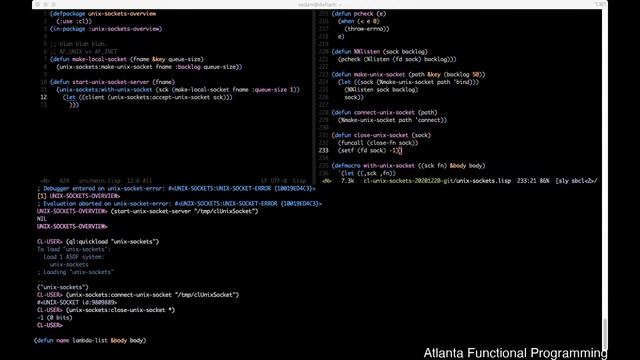
Task: Click the with-unix-socket sck line
Action: coord(178,90)
